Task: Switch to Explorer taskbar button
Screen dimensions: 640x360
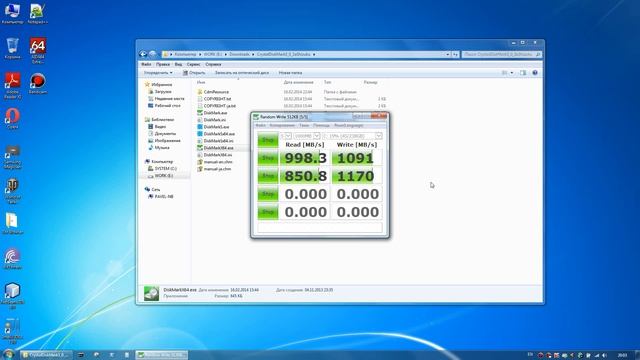Action: [46, 355]
